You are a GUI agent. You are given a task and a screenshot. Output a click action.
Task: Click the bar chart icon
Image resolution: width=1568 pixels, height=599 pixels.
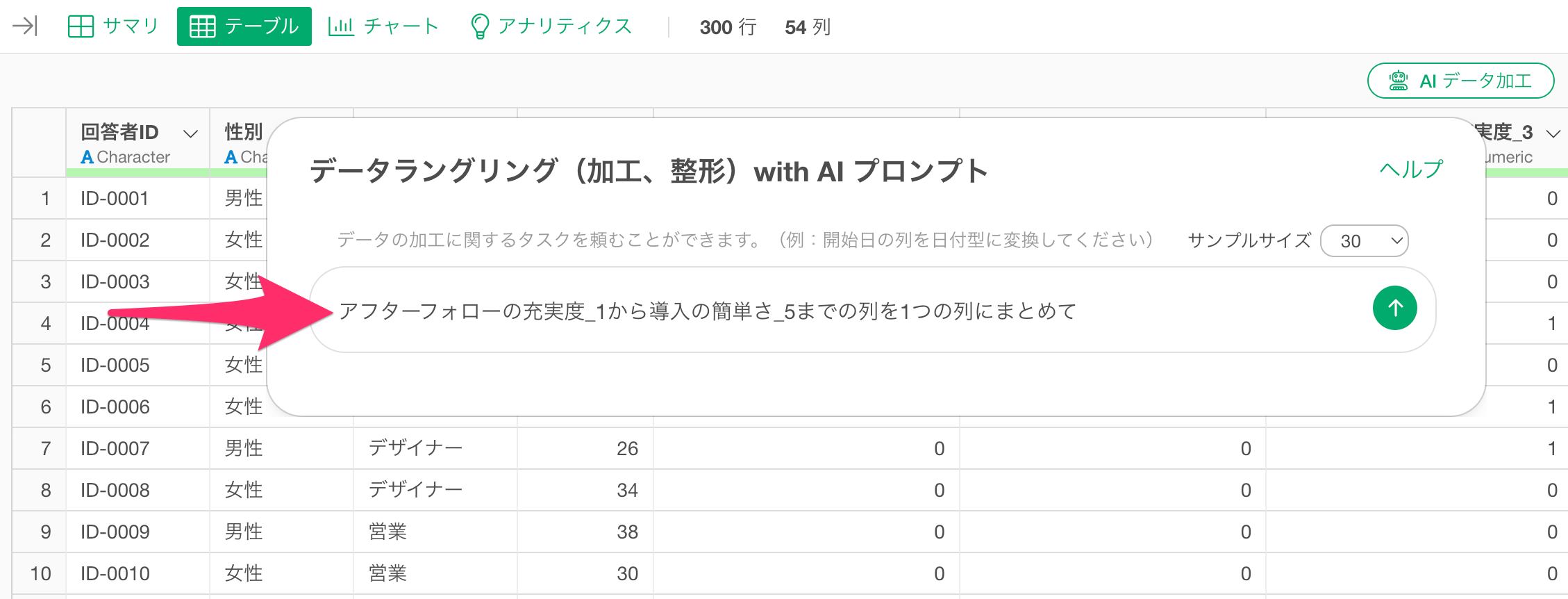(x=341, y=26)
